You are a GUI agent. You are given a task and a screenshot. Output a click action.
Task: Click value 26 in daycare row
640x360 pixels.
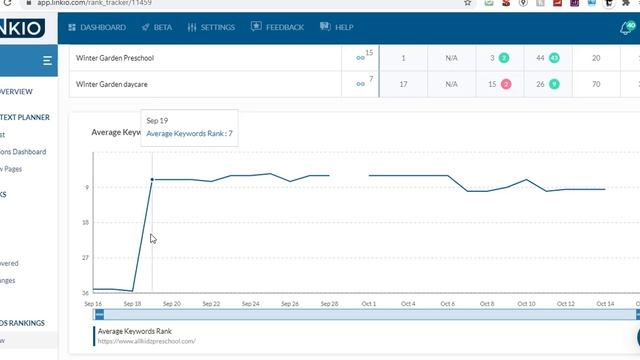pos(540,84)
